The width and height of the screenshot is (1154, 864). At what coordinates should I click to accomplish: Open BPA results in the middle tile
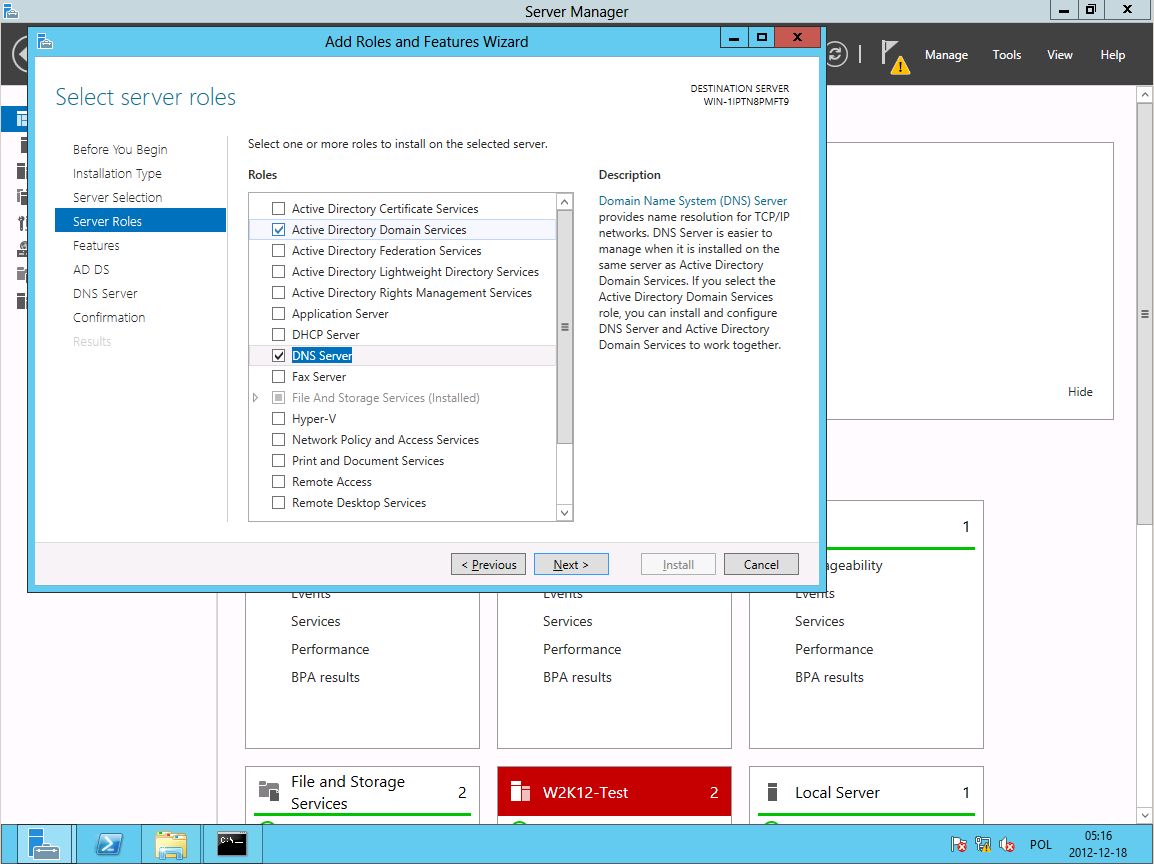coord(577,677)
